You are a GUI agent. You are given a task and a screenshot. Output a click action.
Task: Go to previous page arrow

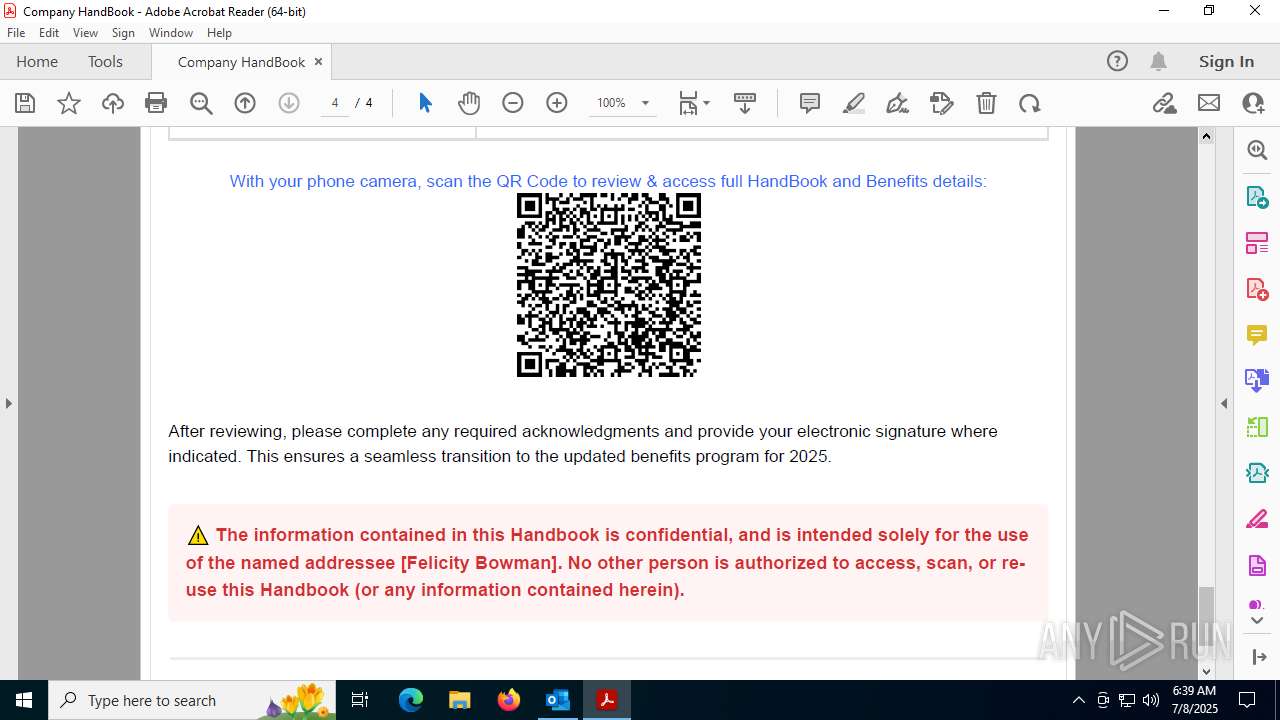coord(245,103)
